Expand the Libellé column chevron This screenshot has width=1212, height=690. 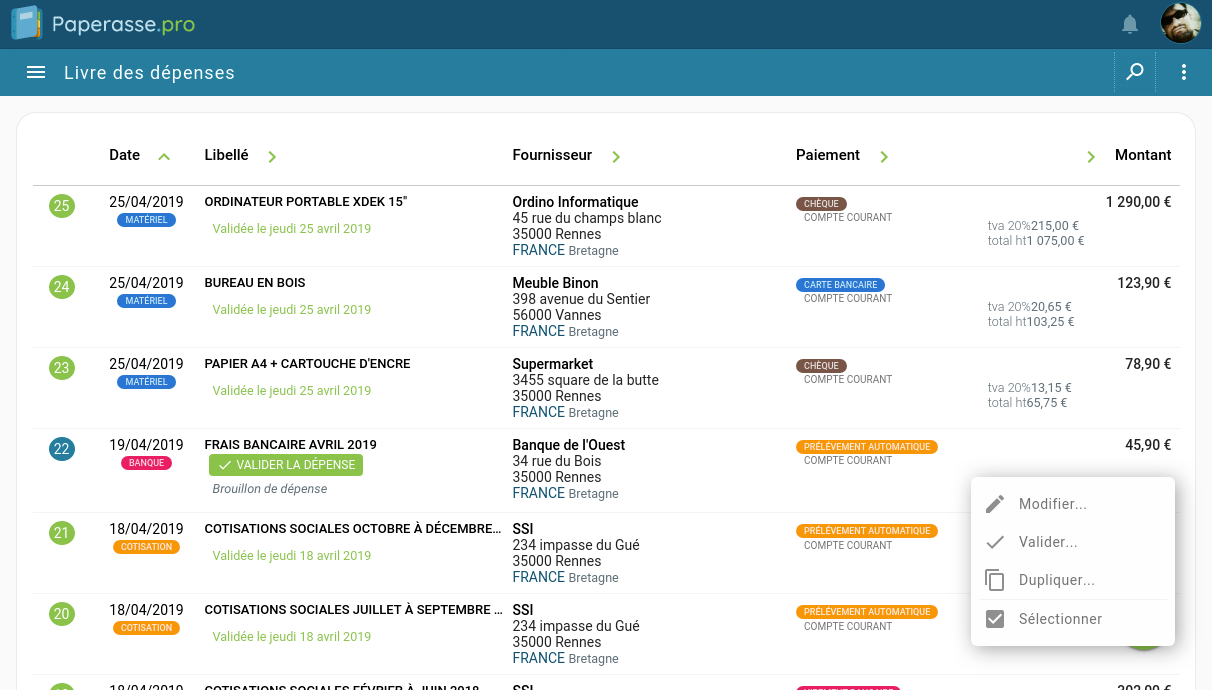click(x=272, y=156)
